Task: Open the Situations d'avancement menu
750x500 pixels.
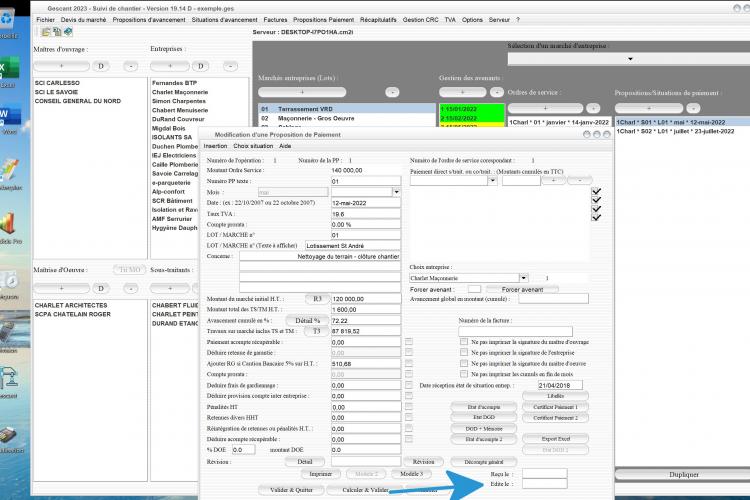Action: [x=224, y=20]
